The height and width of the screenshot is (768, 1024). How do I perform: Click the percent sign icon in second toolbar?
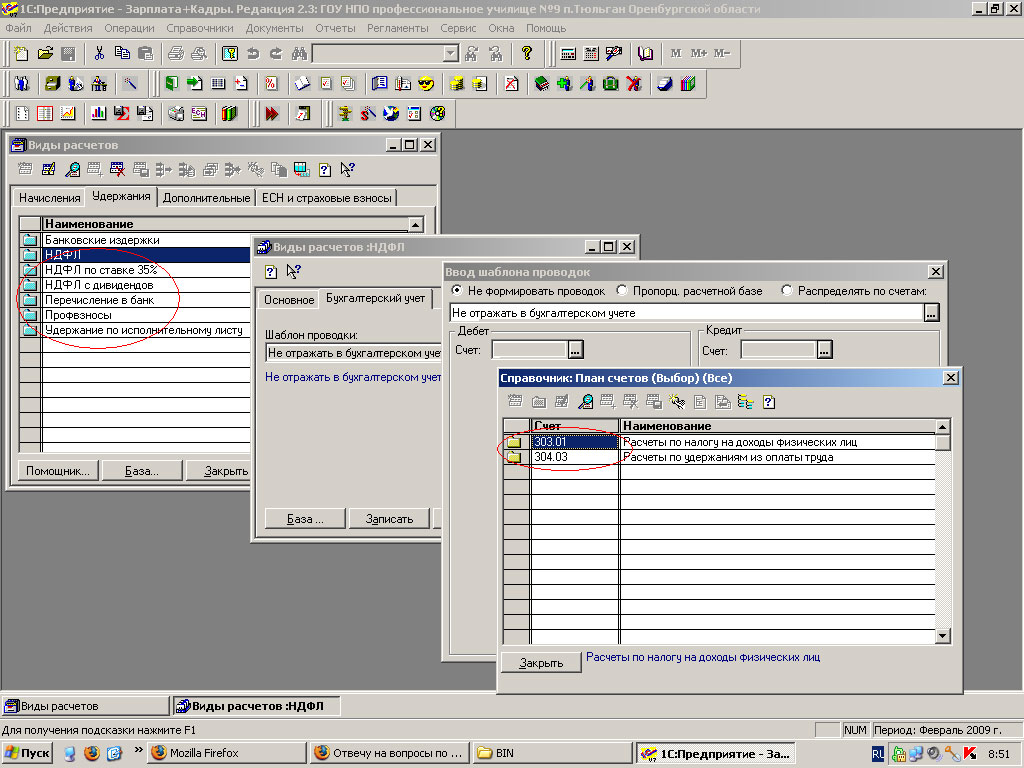(x=271, y=83)
